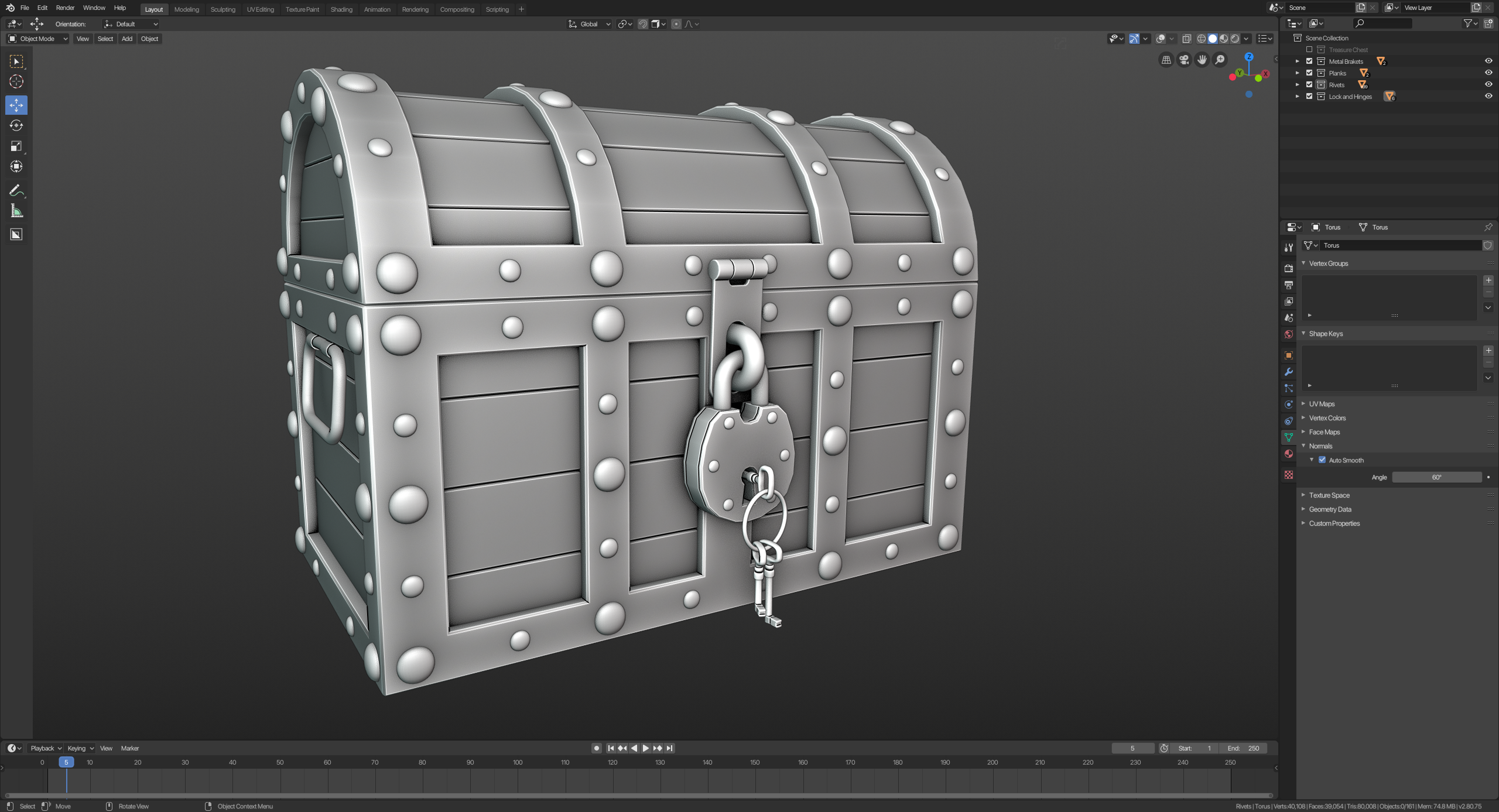The height and width of the screenshot is (812, 1499).
Task: Switch to the Sculpting workspace tab
Action: [223, 9]
